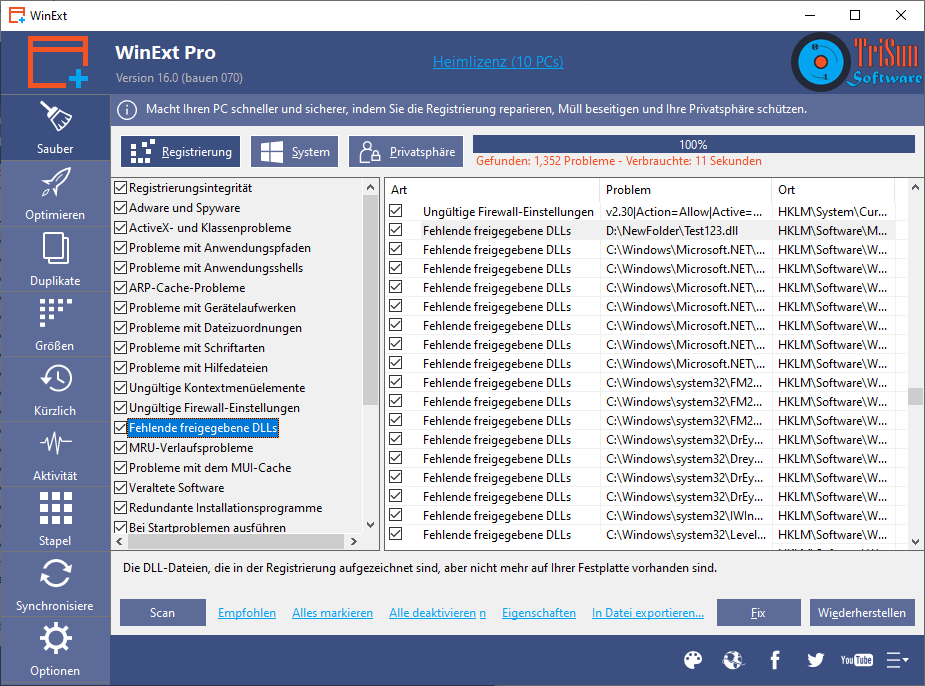
Task: Click the results list scroll-up arrow
Action: (x=915, y=188)
